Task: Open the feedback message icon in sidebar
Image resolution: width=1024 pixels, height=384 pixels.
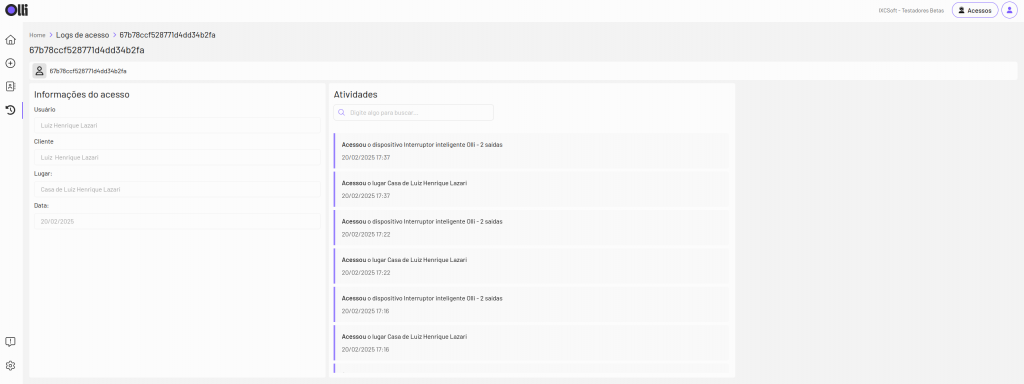Action: pos(10,342)
